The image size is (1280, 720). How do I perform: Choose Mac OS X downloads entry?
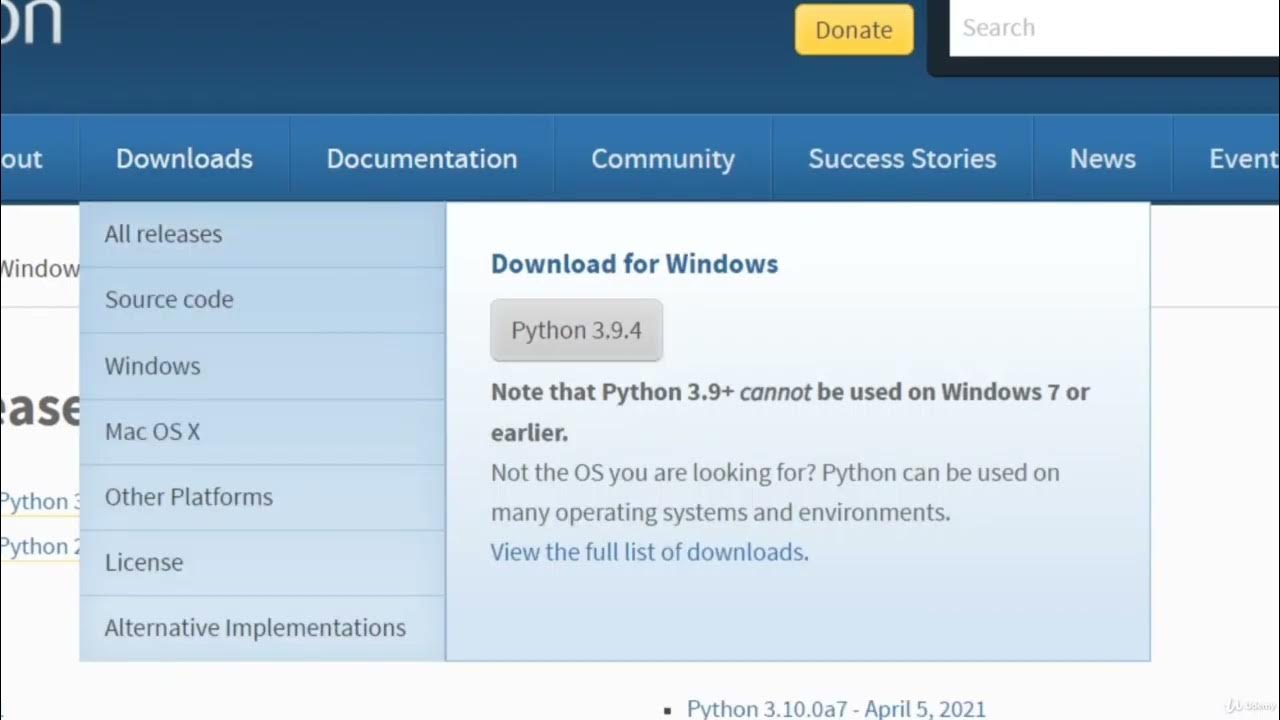coord(262,432)
